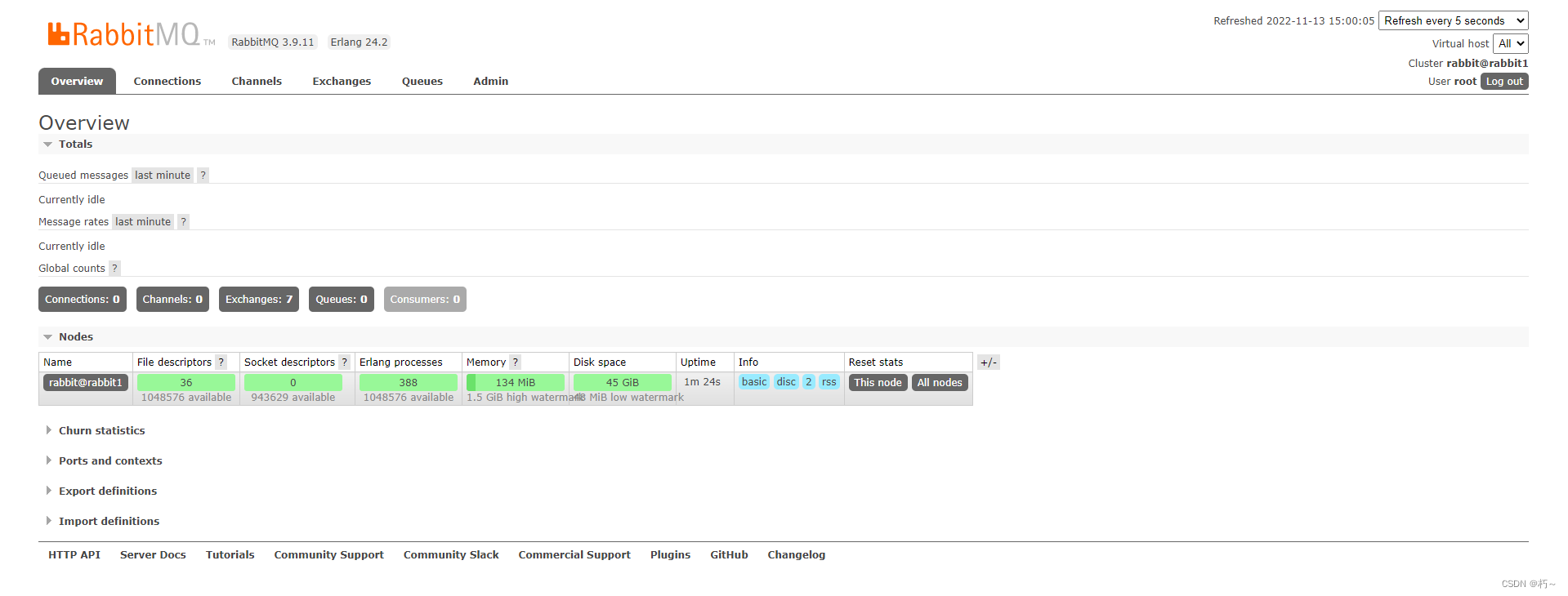Change Queued messages last minute range

click(163, 175)
